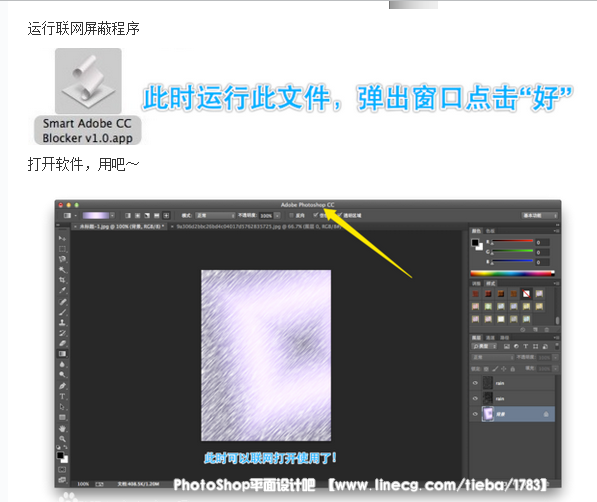
Task: Click the color spectrum ramp bar
Action: (x=512, y=273)
